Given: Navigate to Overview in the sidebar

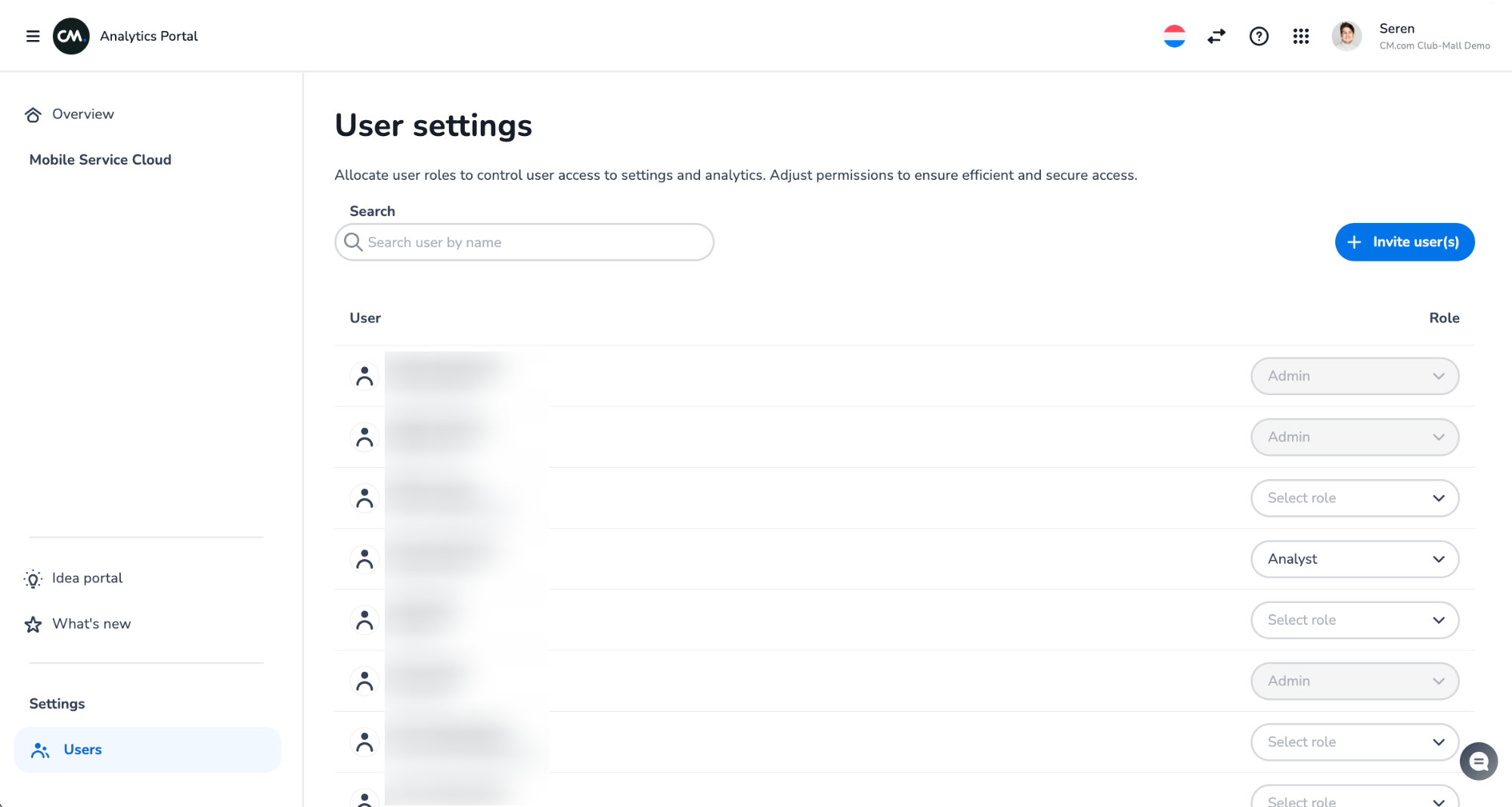Looking at the screenshot, I should [x=82, y=113].
